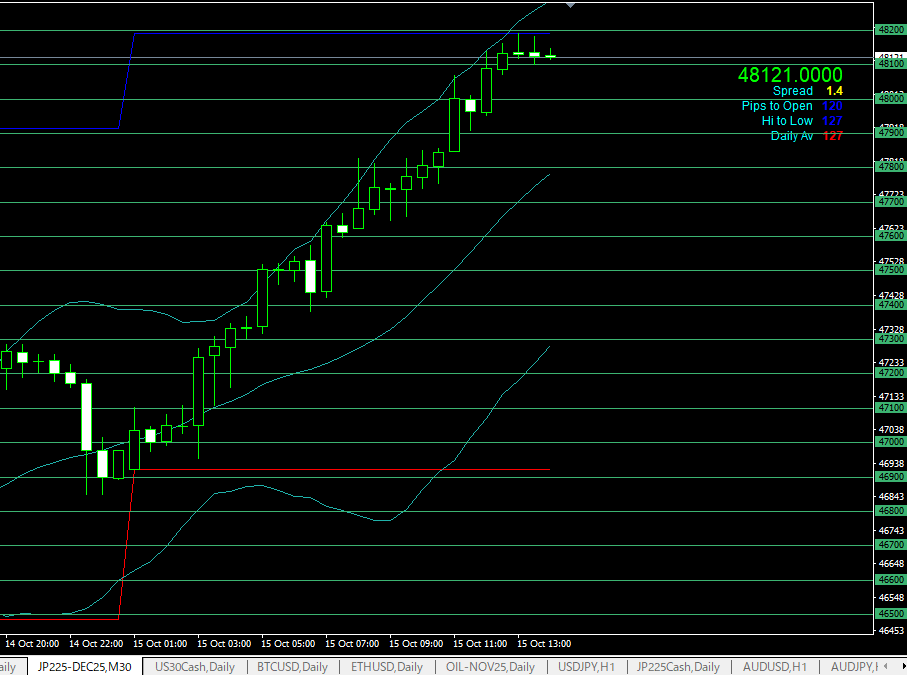Switch to the USDJPY,H1 tab
907x675 pixels.
pyautogui.click(x=586, y=667)
